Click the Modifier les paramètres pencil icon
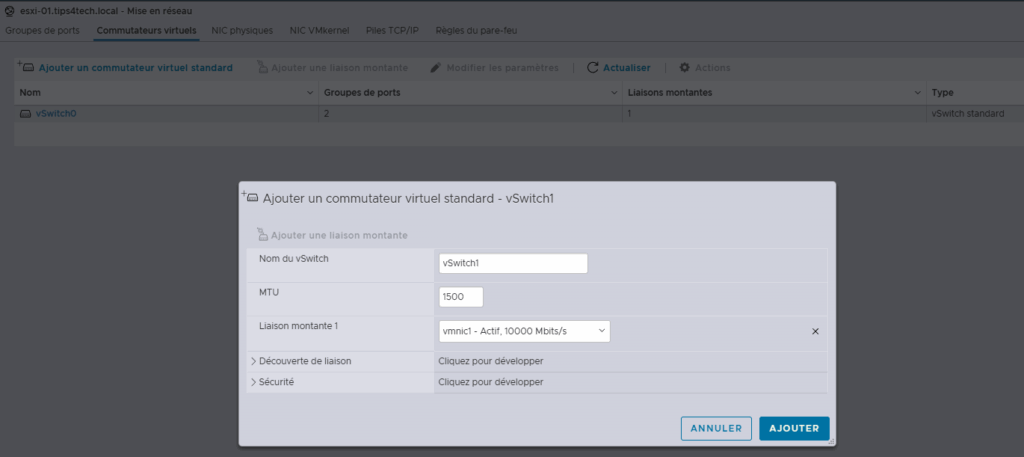 (435, 67)
